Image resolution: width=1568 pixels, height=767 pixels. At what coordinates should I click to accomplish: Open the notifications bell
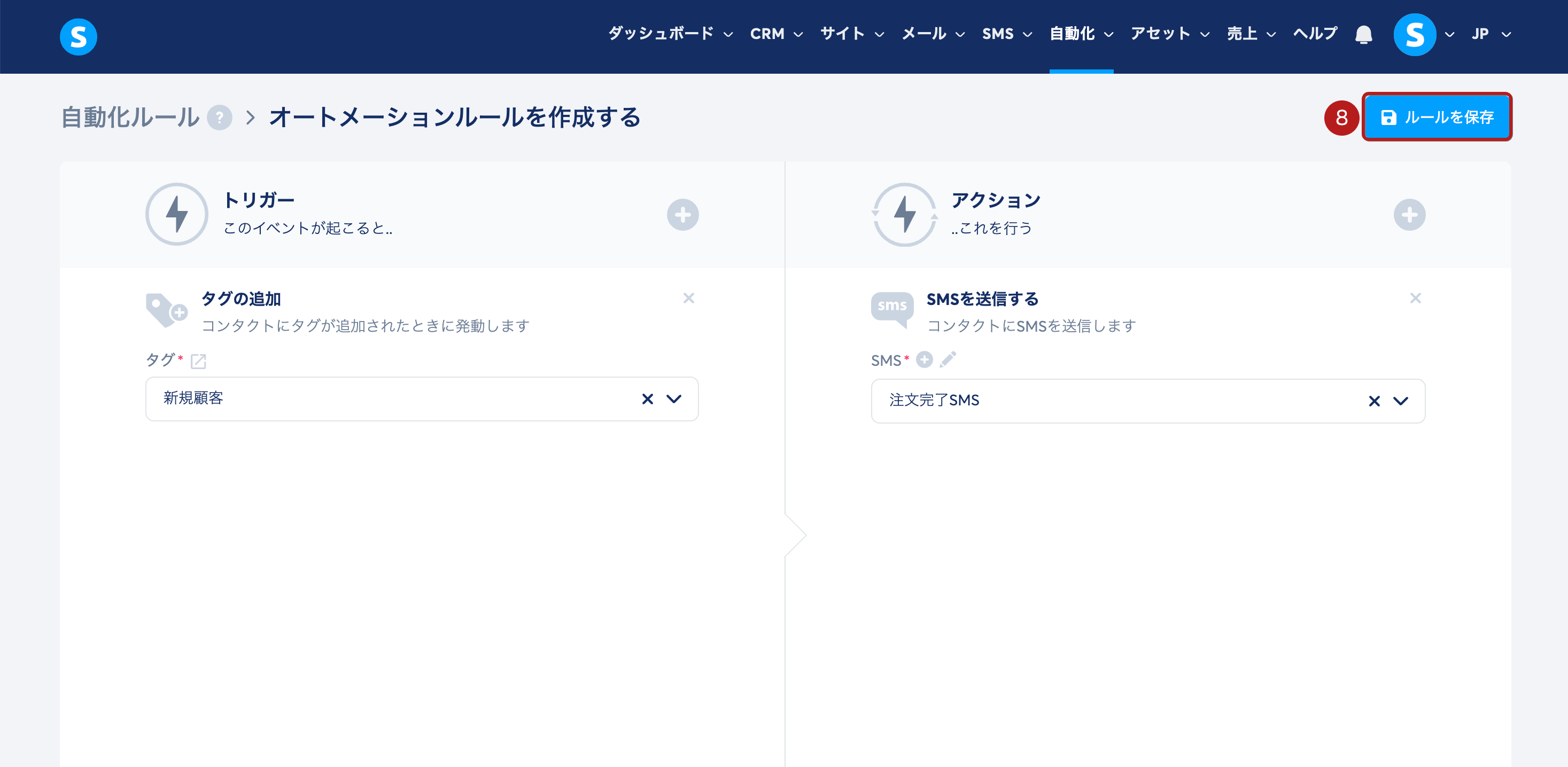[x=1363, y=34]
